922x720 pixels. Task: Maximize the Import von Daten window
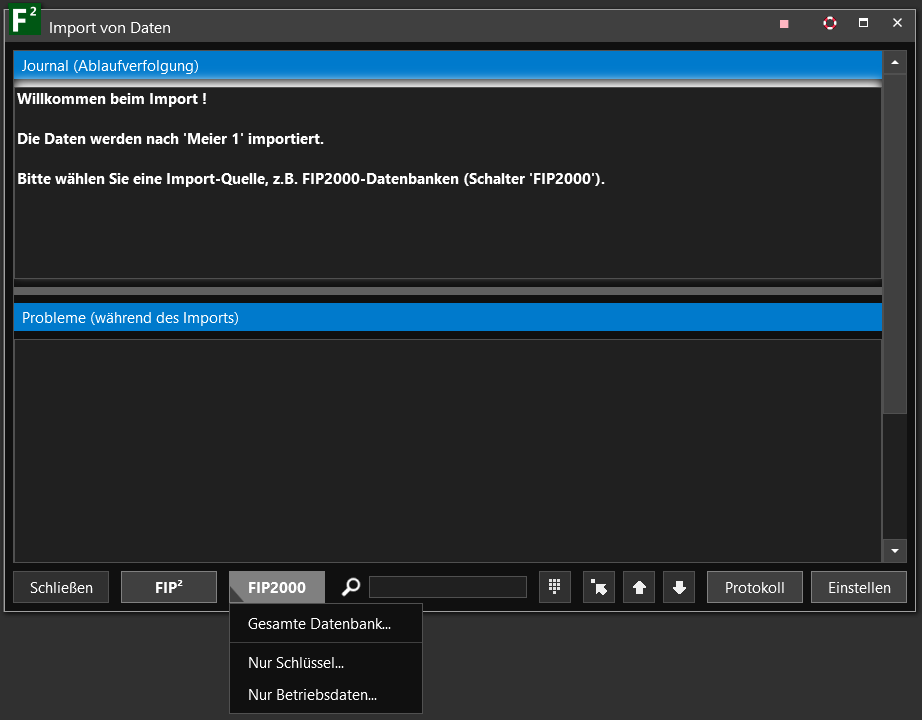tap(863, 23)
